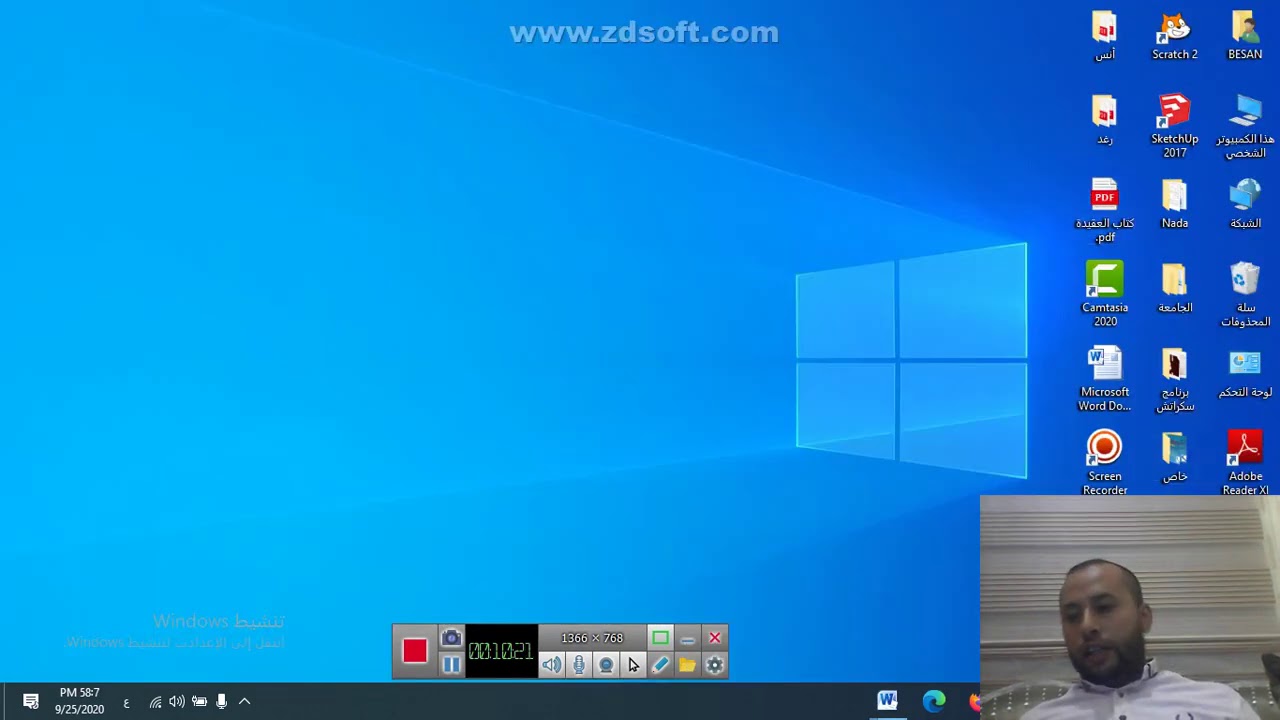
Task: Open the Network (الشبكة) desktop icon
Action: (x=1245, y=205)
